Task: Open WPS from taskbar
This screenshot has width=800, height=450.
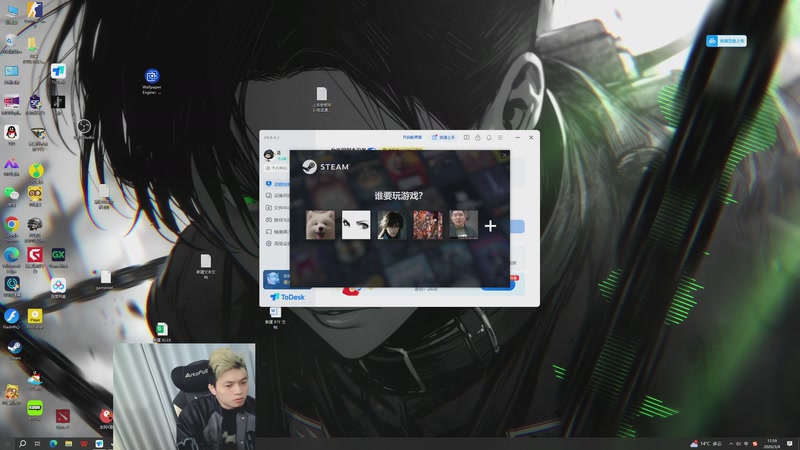Action: click(x=84, y=443)
